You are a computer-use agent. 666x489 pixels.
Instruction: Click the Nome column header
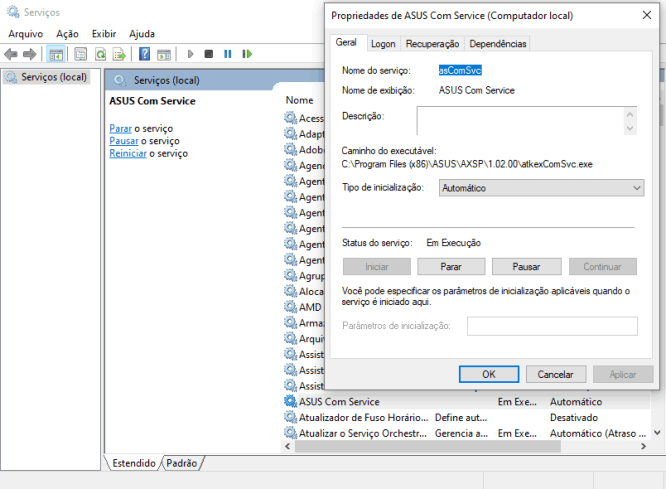[x=299, y=100]
